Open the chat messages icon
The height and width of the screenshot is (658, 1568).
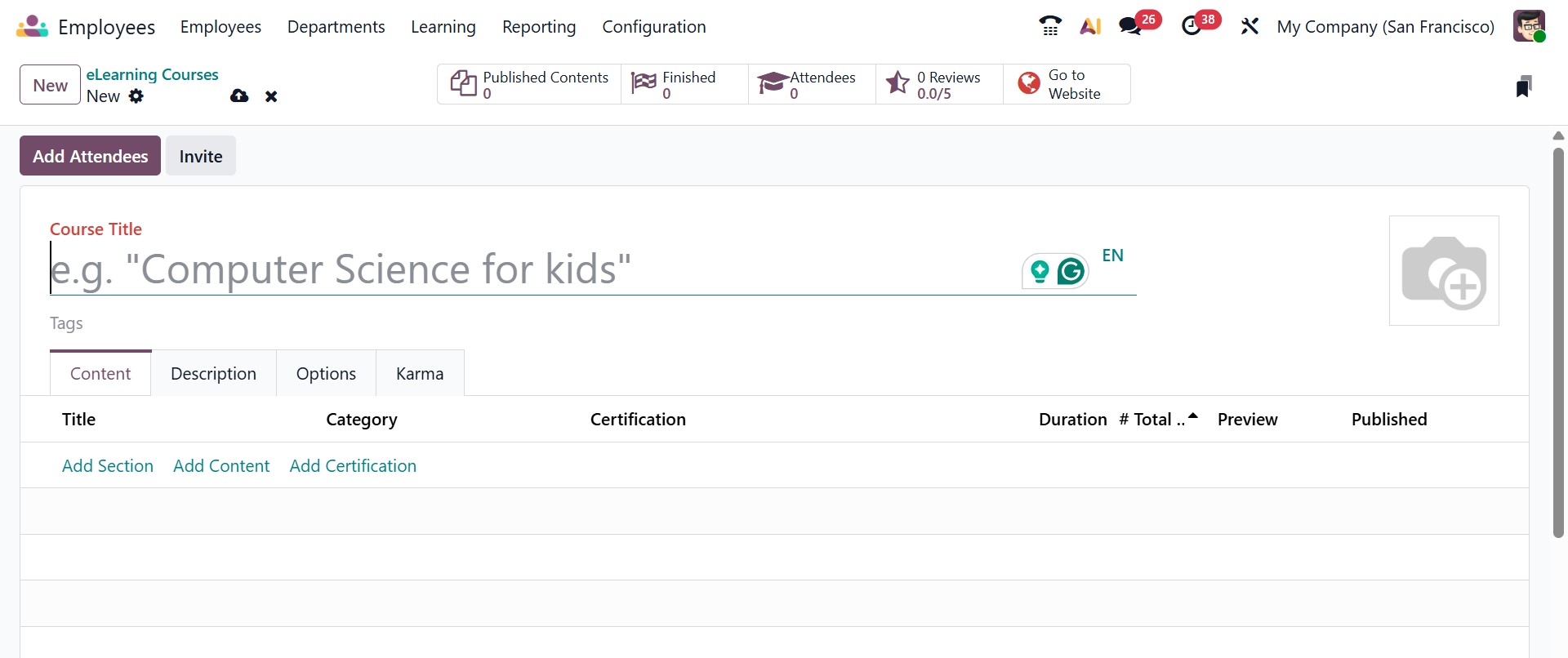[1131, 26]
